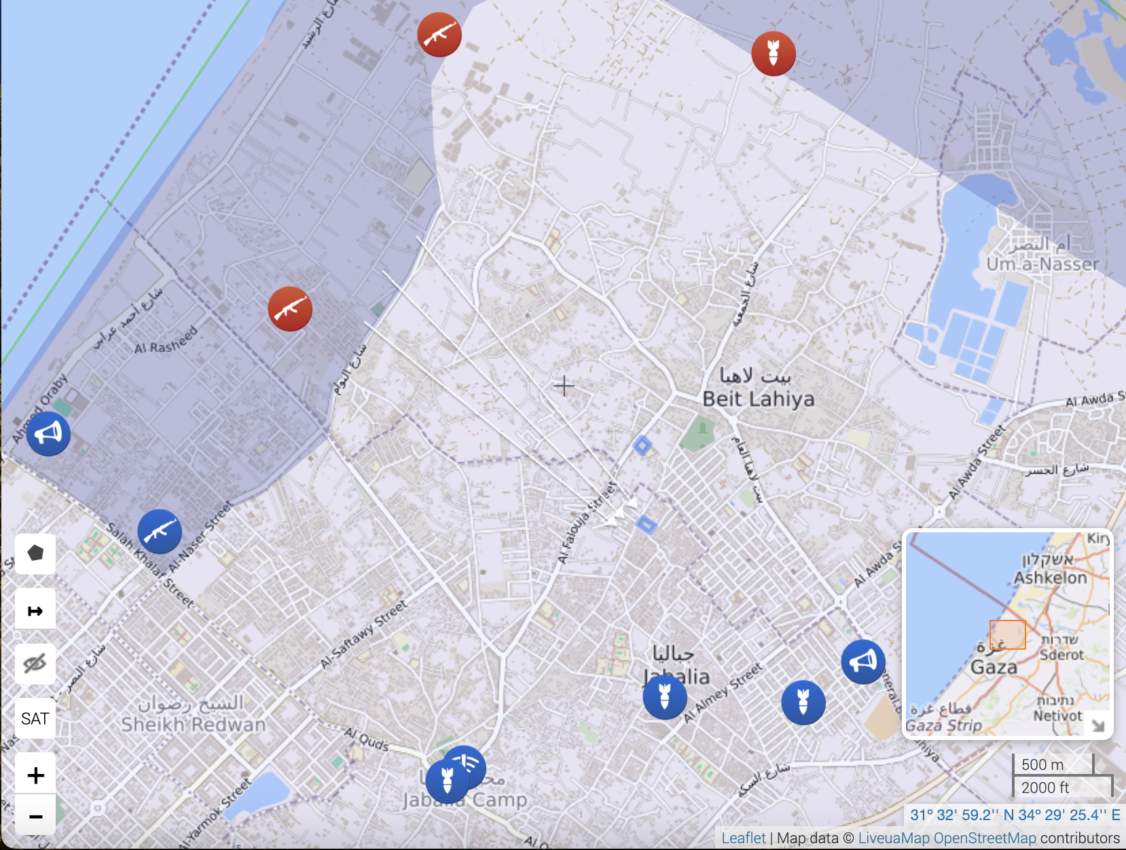Activate the arrow measure tool
Image resolution: width=1126 pixels, height=850 pixels.
click(x=35, y=609)
